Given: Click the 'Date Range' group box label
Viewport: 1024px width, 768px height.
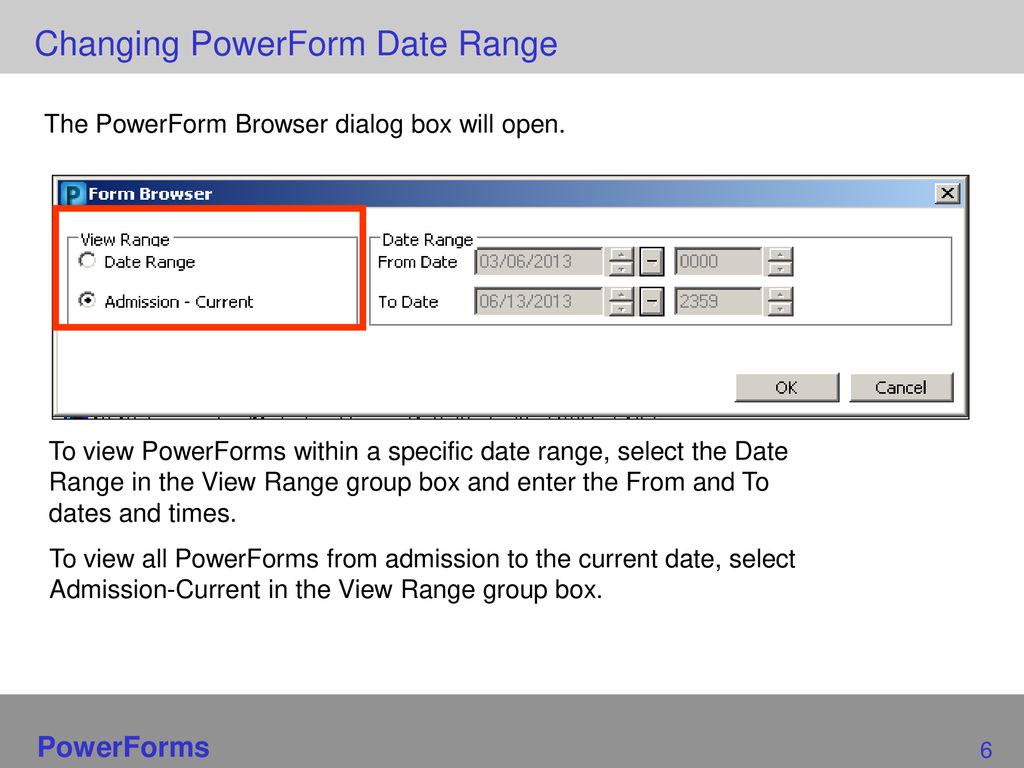Looking at the screenshot, I should [x=427, y=240].
